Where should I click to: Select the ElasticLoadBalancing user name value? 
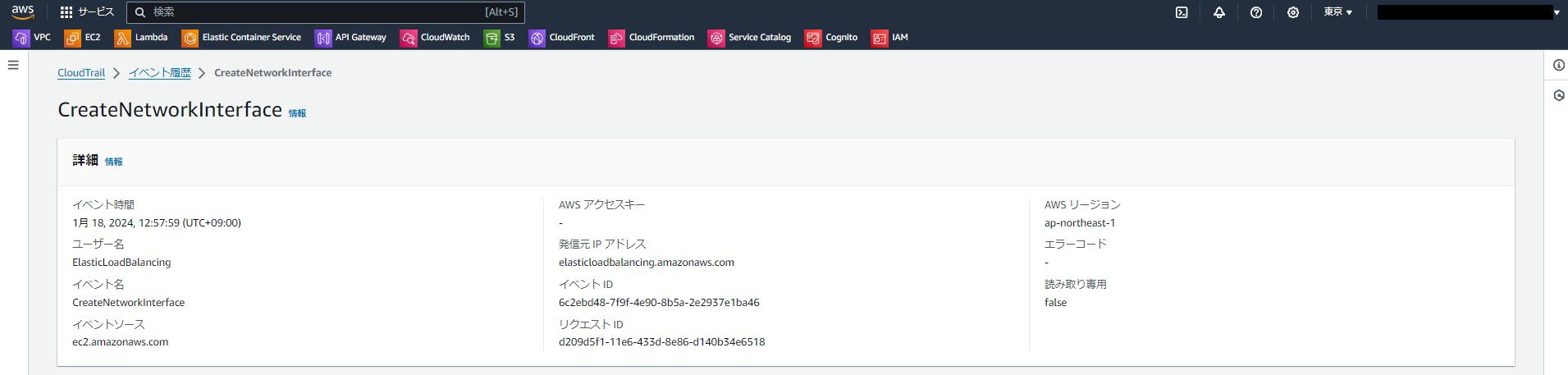(121, 263)
